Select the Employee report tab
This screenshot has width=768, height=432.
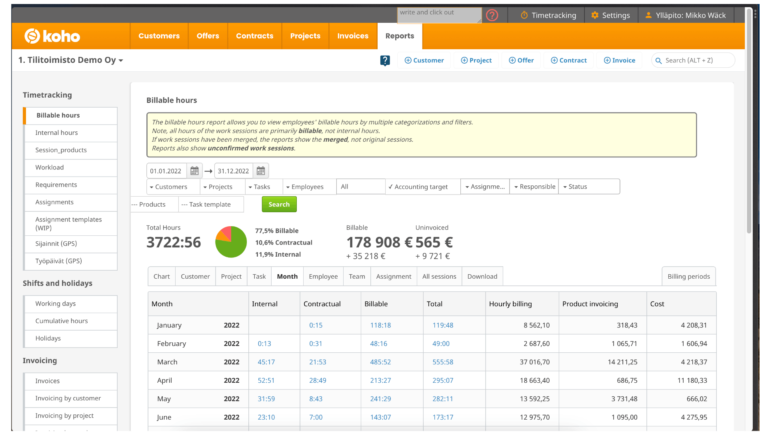323,276
